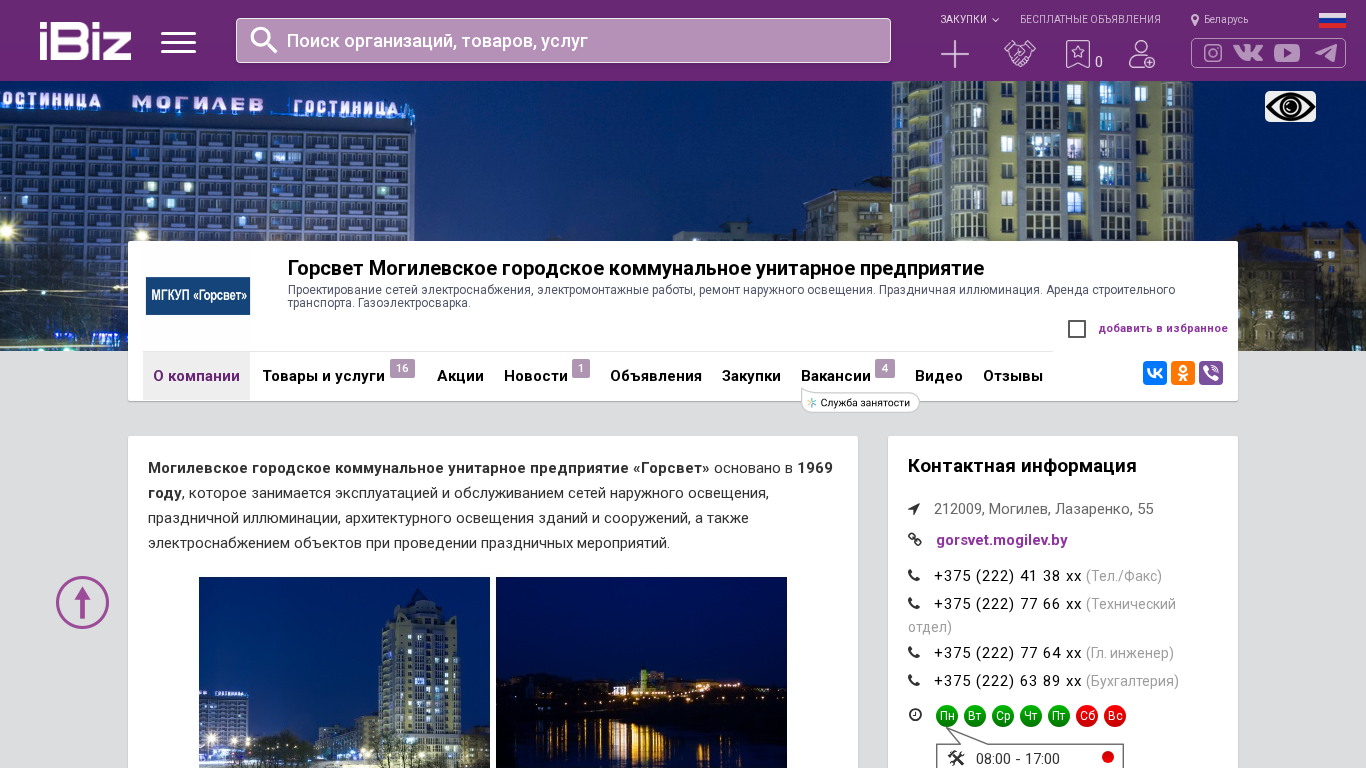Open the hamburger menu next to iBiz logo

pyautogui.click(x=178, y=42)
